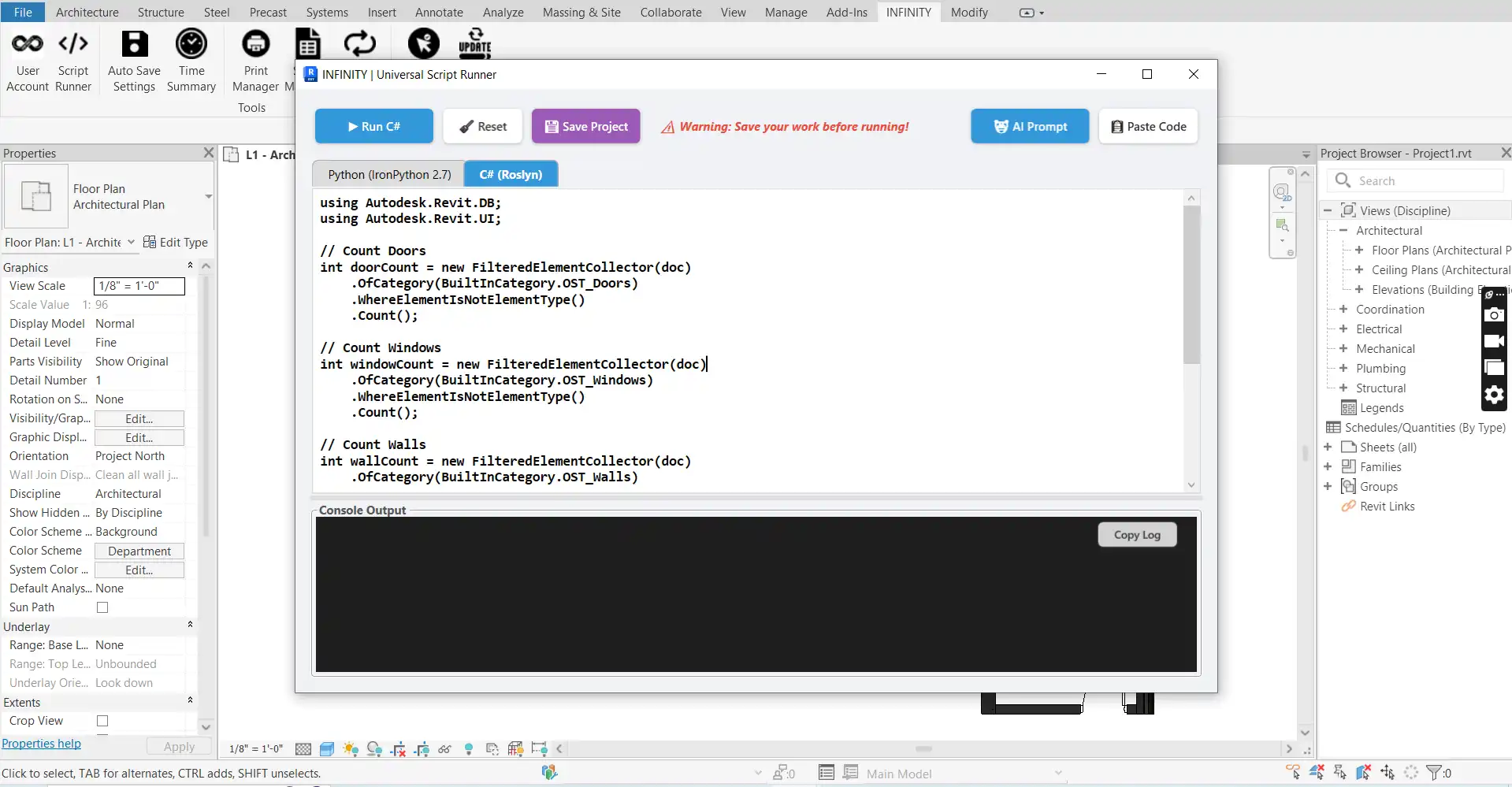1512x787 pixels.
Task: Toggle the Reveal Hidden Elements lightbulb
Action: (x=468, y=749)
